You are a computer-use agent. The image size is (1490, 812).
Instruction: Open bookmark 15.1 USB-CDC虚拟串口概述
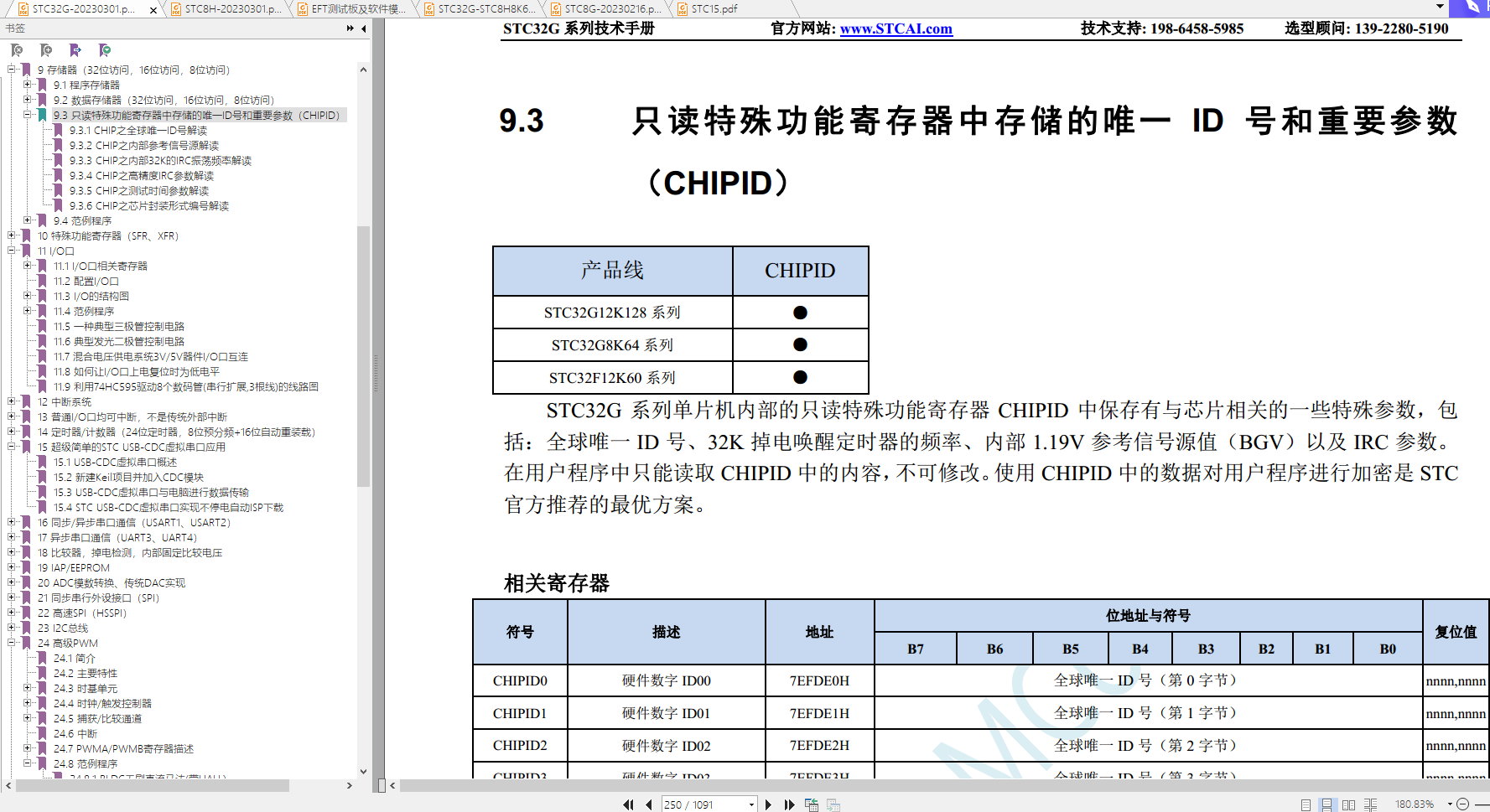(115, 462)
